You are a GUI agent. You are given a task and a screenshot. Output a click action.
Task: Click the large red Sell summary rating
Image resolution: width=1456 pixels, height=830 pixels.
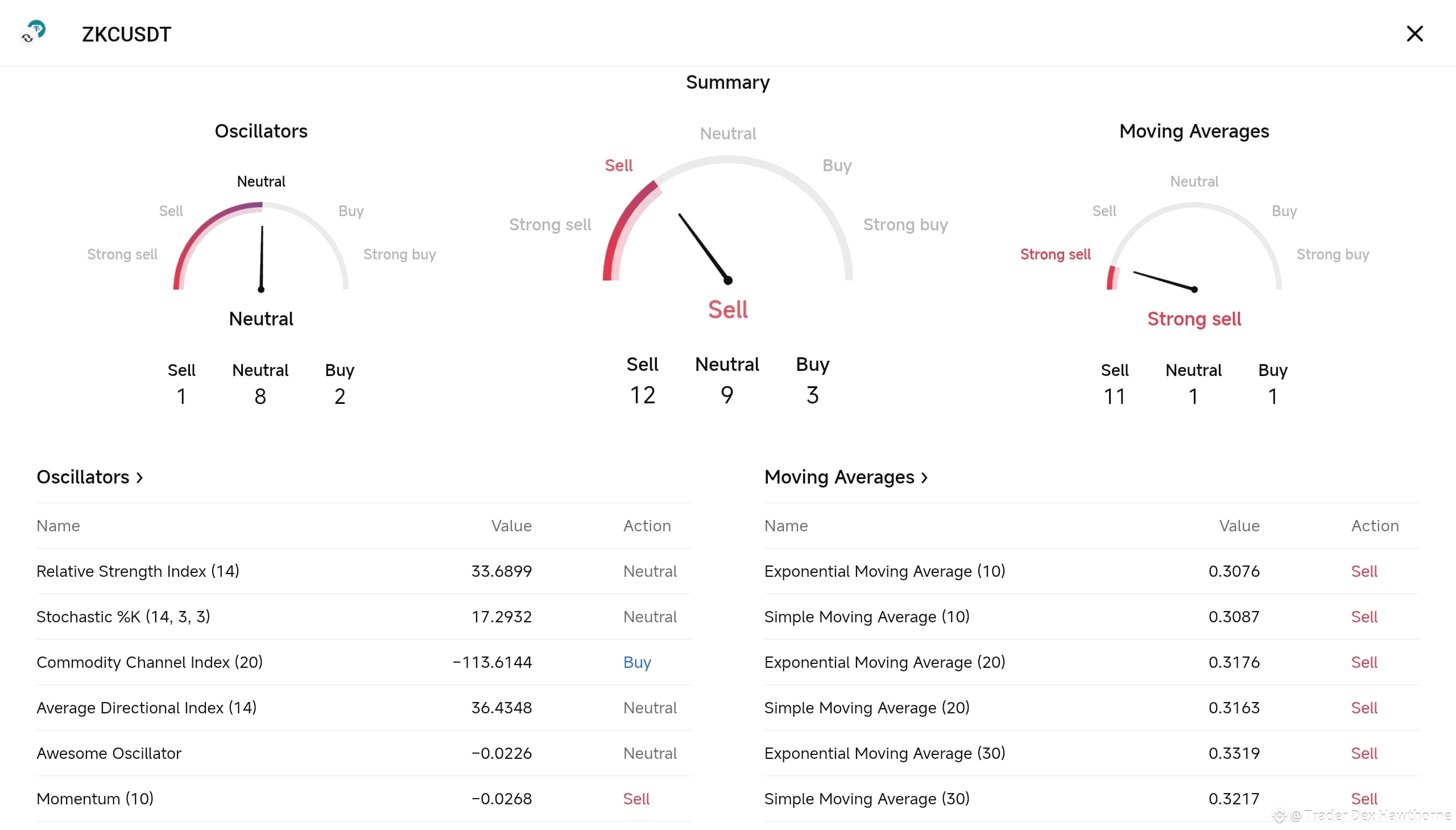[727, 309]
